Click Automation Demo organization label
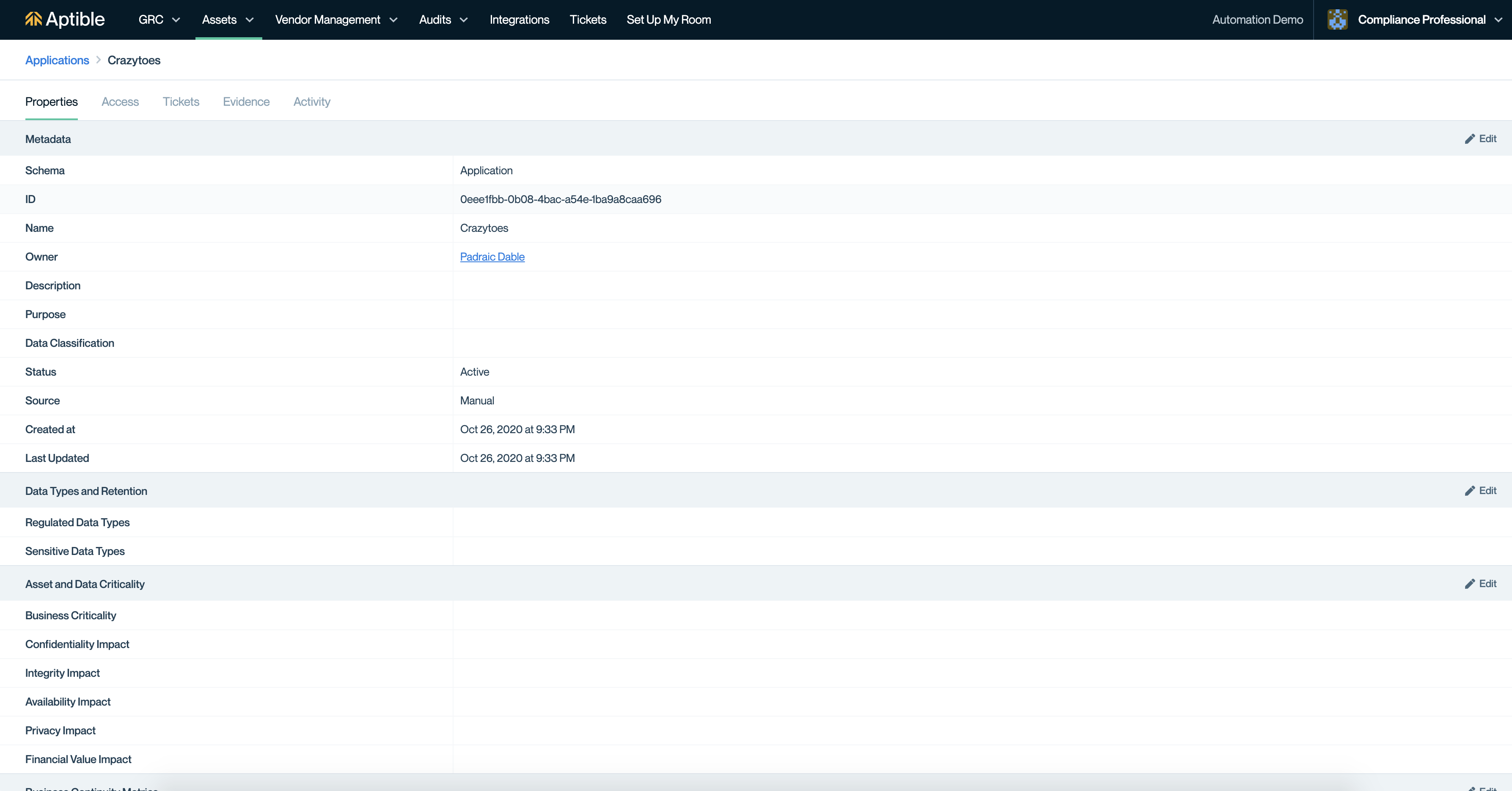Image resolution: width=1512 pixels, height=791 pixels. click(x=1257, y=19)
